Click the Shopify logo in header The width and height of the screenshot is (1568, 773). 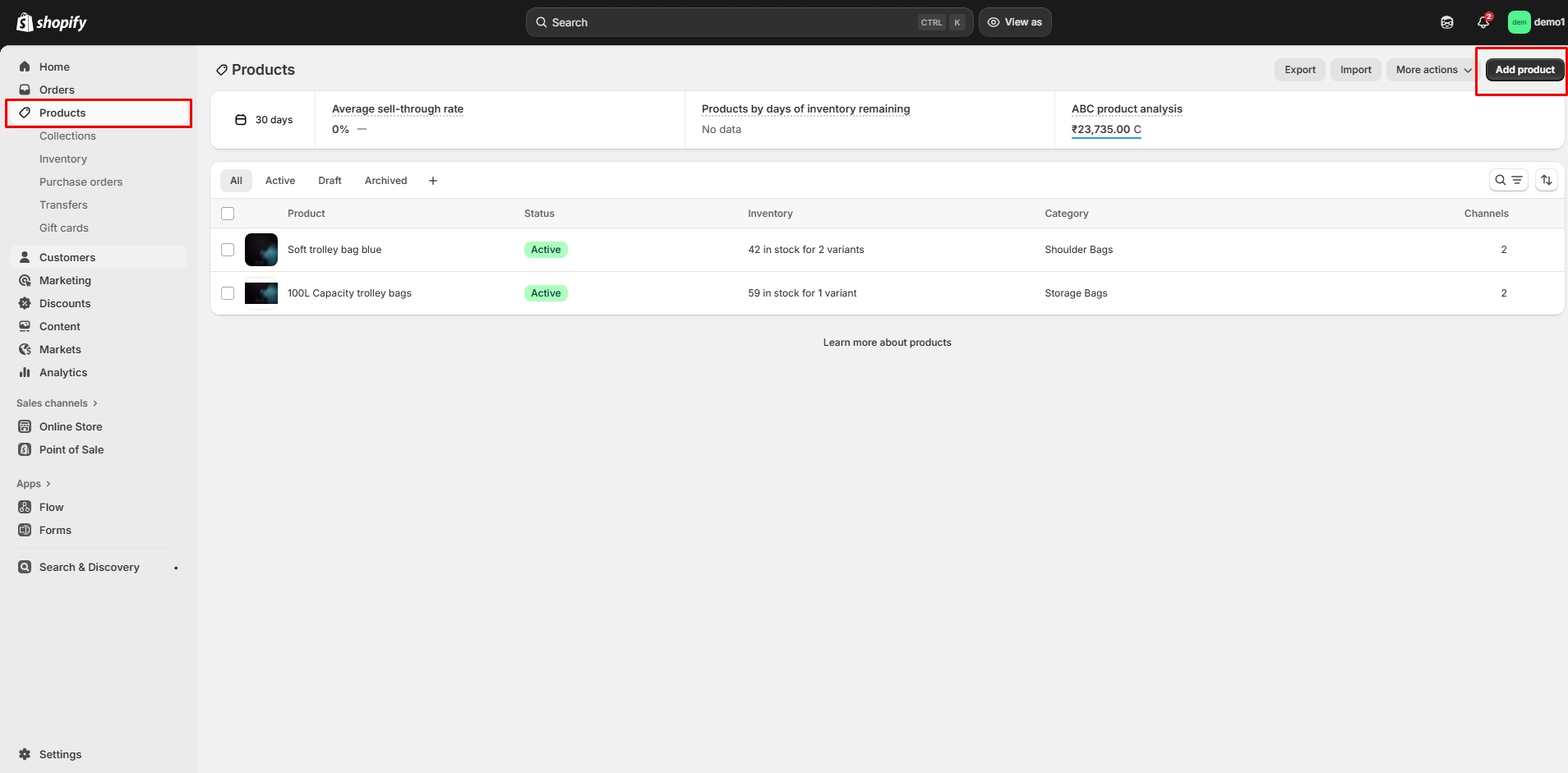51,22
